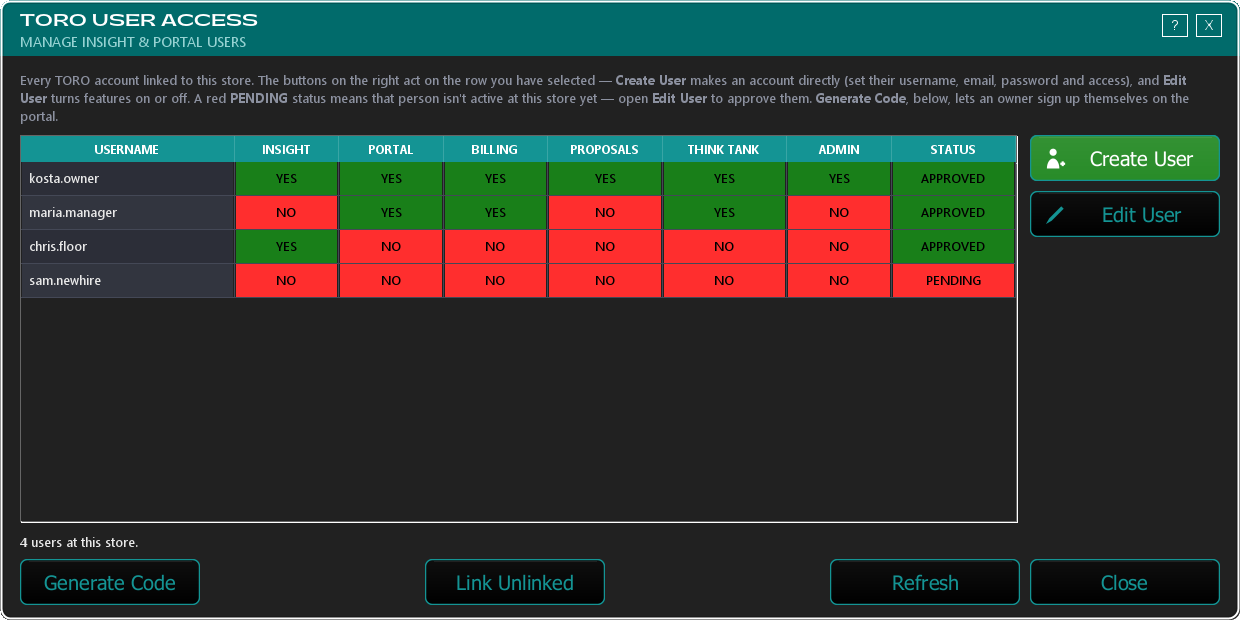Click the INSIGHT column header

coord(286,149)
